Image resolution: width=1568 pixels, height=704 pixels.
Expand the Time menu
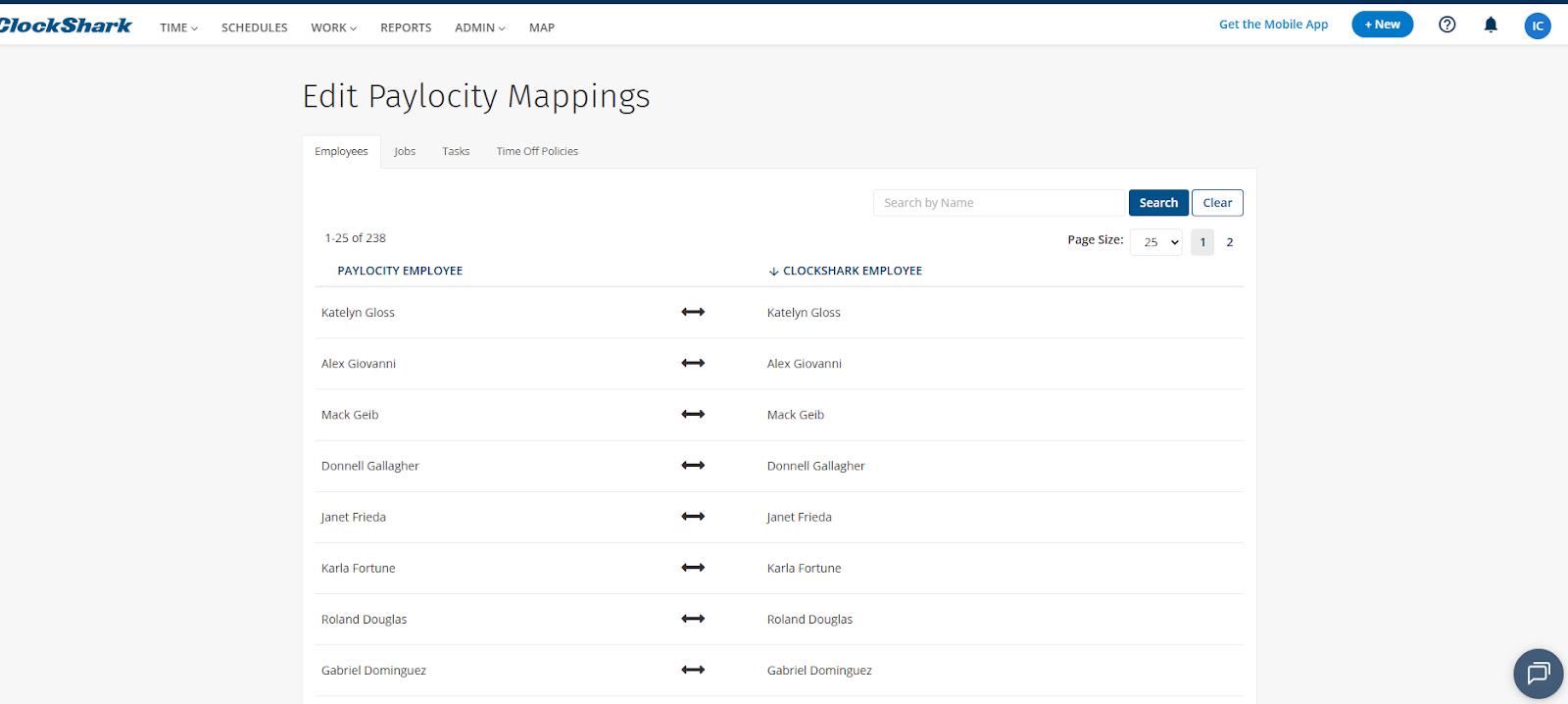click(x=178, y=27)
